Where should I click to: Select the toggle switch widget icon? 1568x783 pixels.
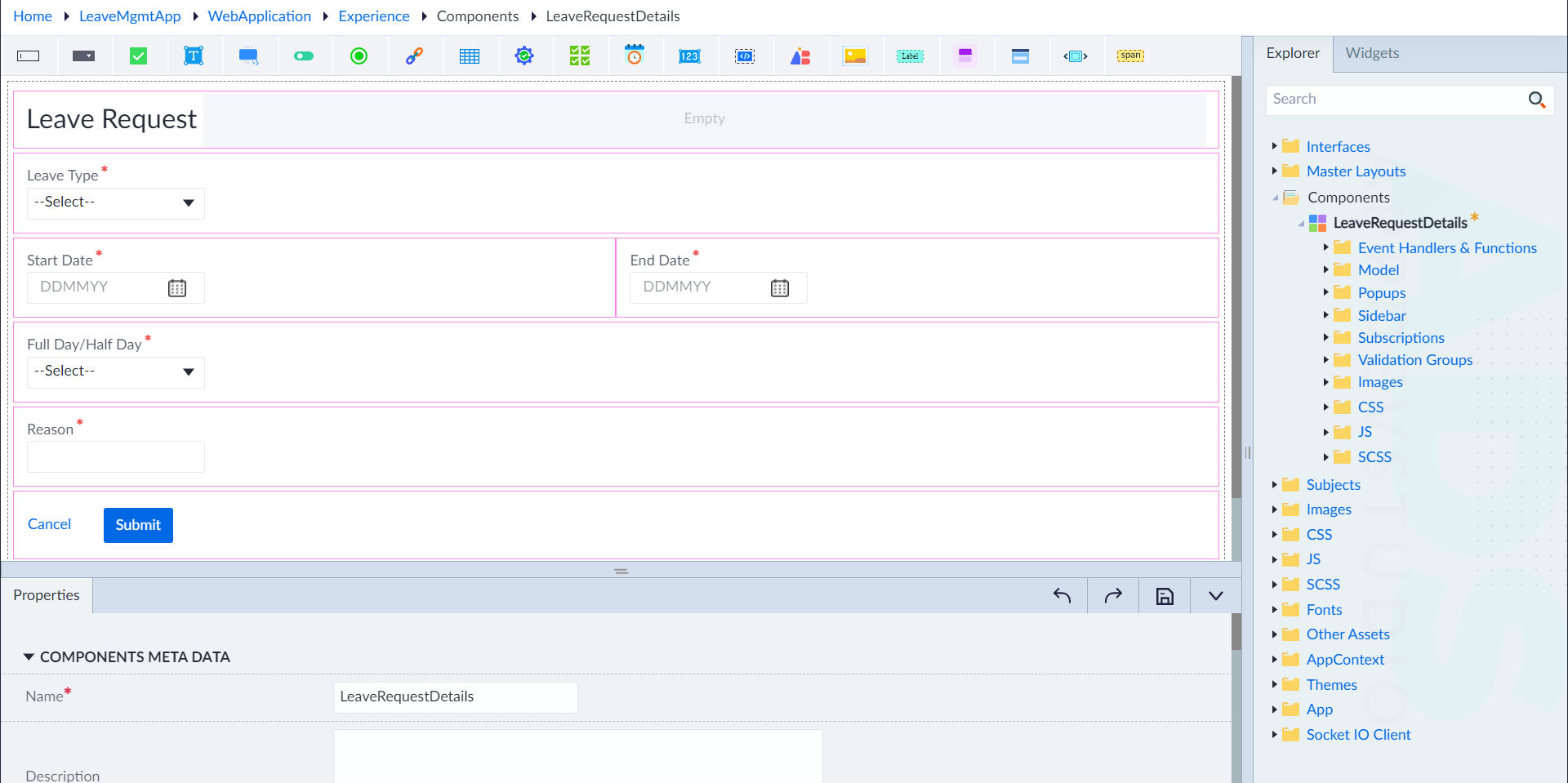point(304,56)
